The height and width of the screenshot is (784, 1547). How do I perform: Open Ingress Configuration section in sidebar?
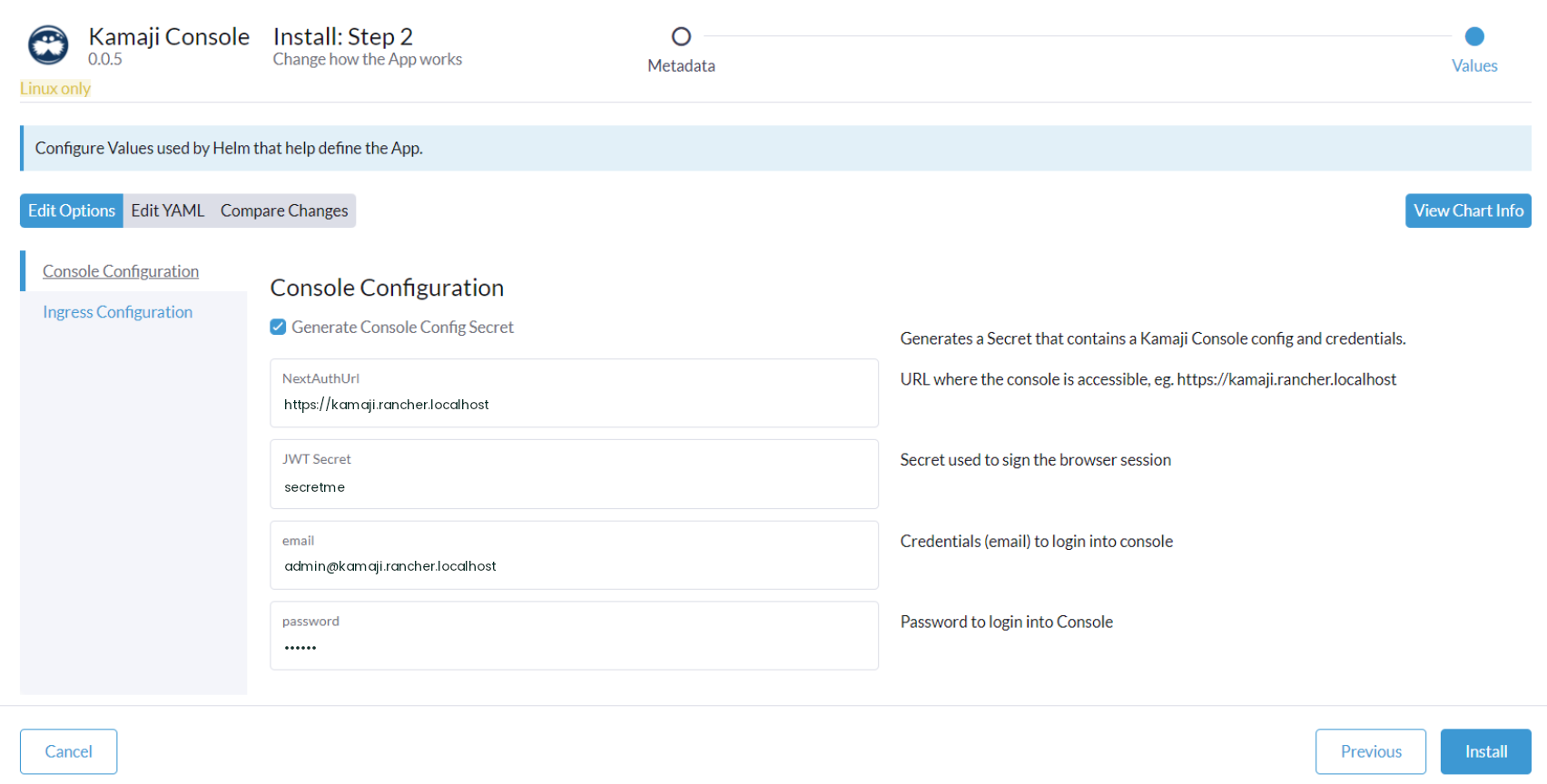click(118, 312)
